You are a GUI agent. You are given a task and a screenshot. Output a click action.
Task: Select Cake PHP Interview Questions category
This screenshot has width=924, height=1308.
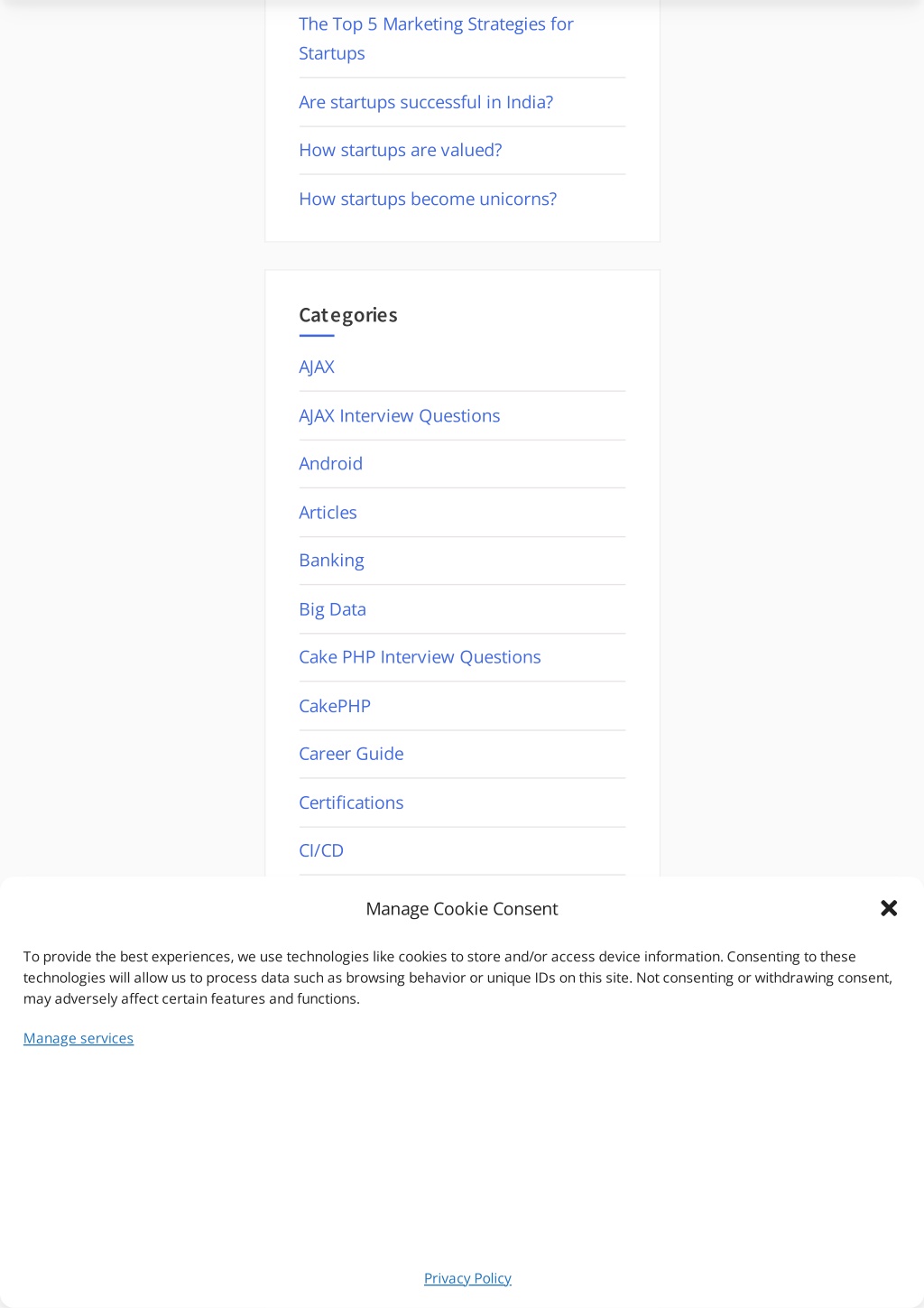point(420,657)
